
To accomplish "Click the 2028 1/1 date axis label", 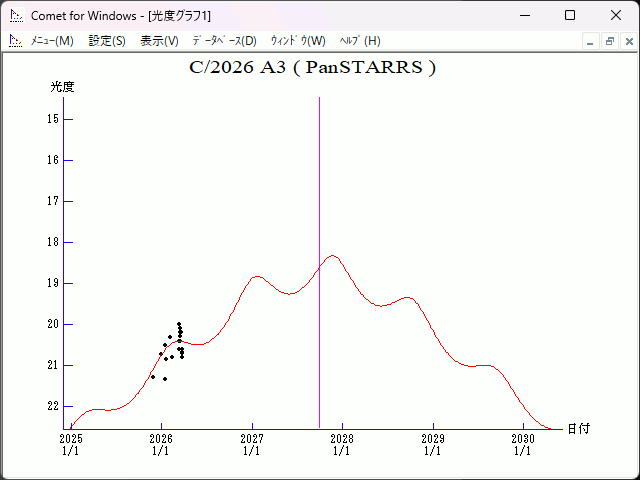I will [342, 445].
